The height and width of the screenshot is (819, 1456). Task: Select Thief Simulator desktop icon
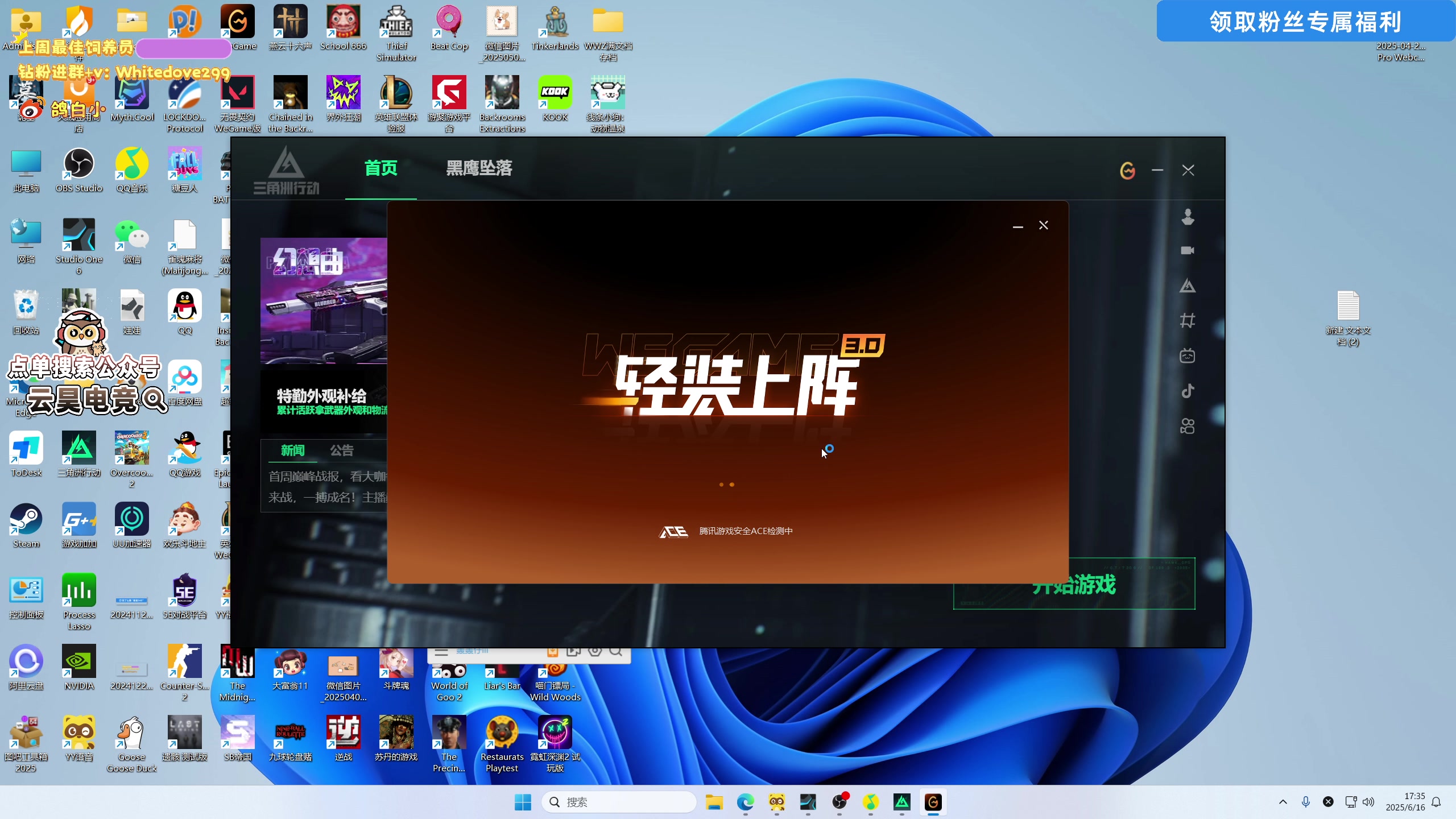point(396,34)
